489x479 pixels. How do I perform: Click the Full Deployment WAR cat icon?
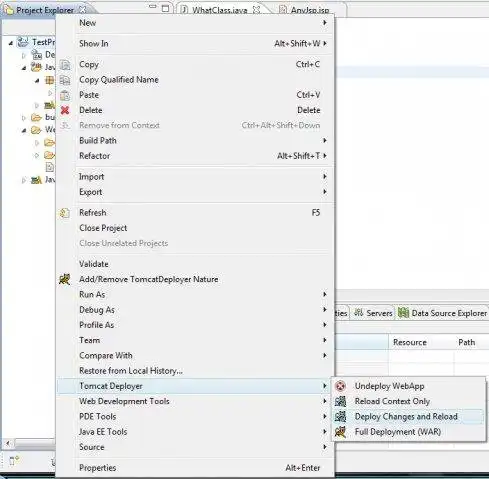coord(340,432)
